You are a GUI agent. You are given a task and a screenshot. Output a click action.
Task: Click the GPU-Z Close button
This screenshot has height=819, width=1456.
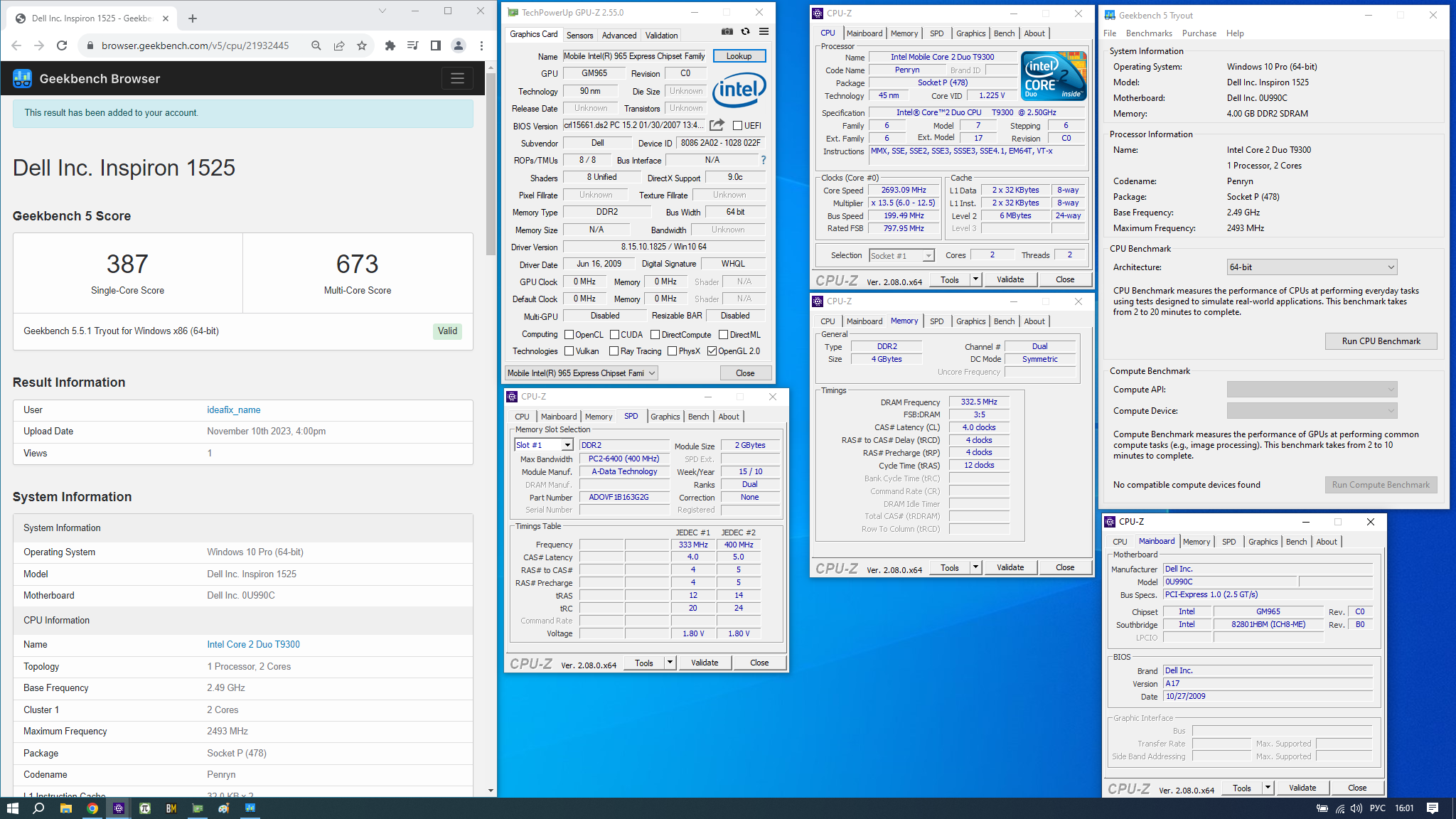pyautogui.click(x=745, y=373)
